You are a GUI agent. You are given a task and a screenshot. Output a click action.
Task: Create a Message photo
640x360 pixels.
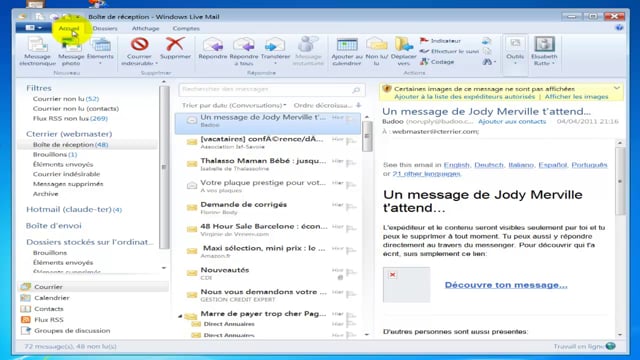(x=71, y=51)
